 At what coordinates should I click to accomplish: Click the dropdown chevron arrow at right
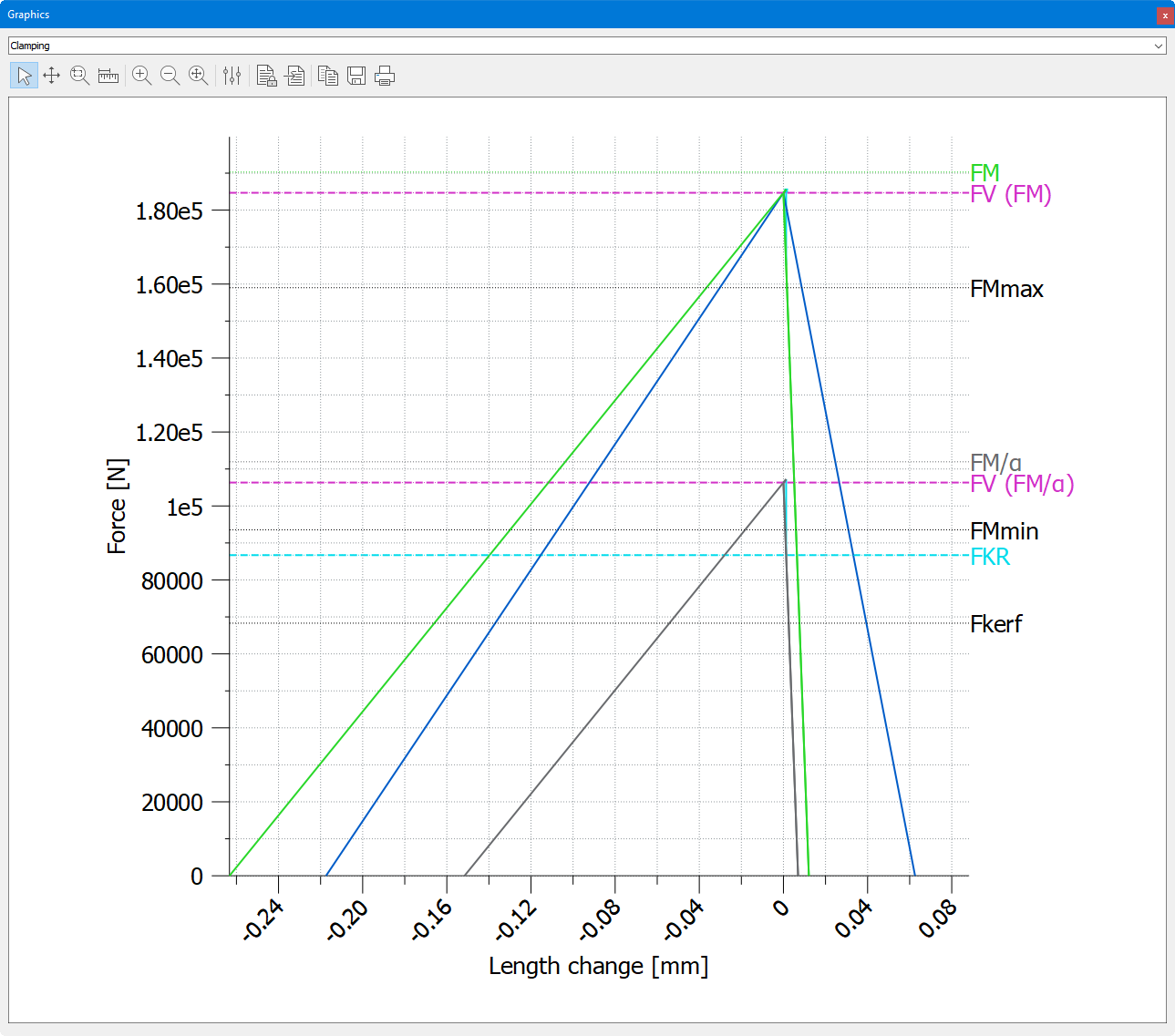tap(1159, 46)
